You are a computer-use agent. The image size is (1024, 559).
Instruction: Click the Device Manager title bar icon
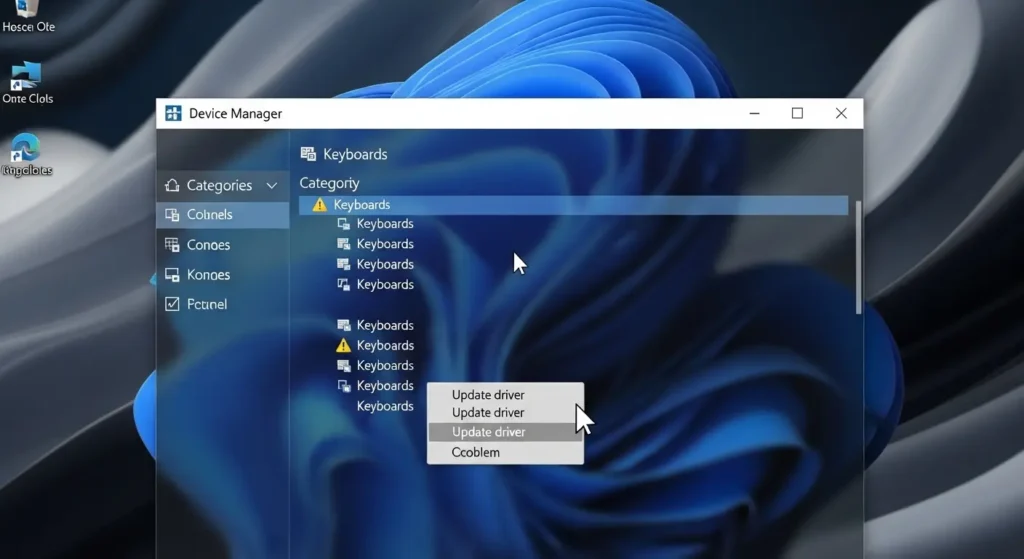click(x=174, y=114)
